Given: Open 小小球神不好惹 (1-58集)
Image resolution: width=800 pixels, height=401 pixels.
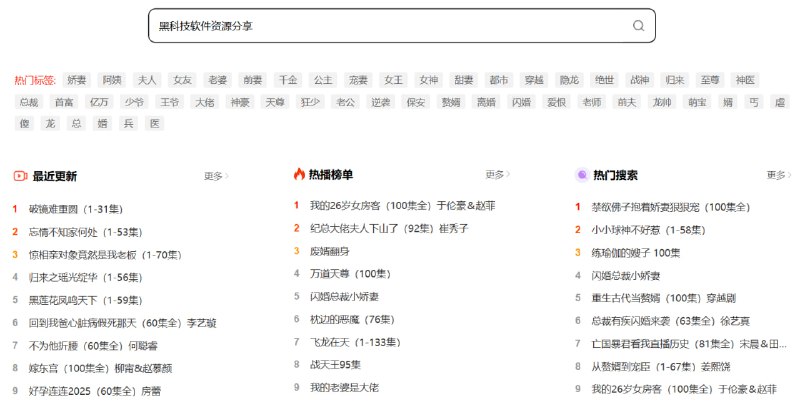Looking at the screenshot, I should (x=642, y=230).
